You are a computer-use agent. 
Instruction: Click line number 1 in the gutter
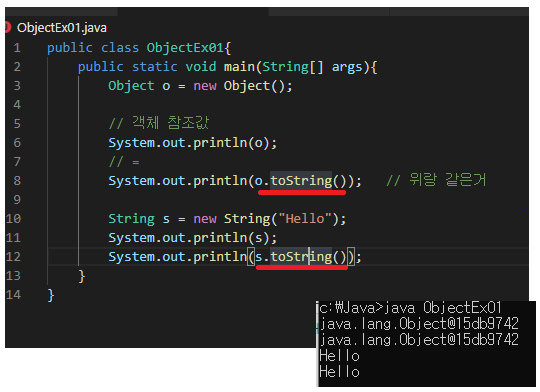(x=17, y=48)
